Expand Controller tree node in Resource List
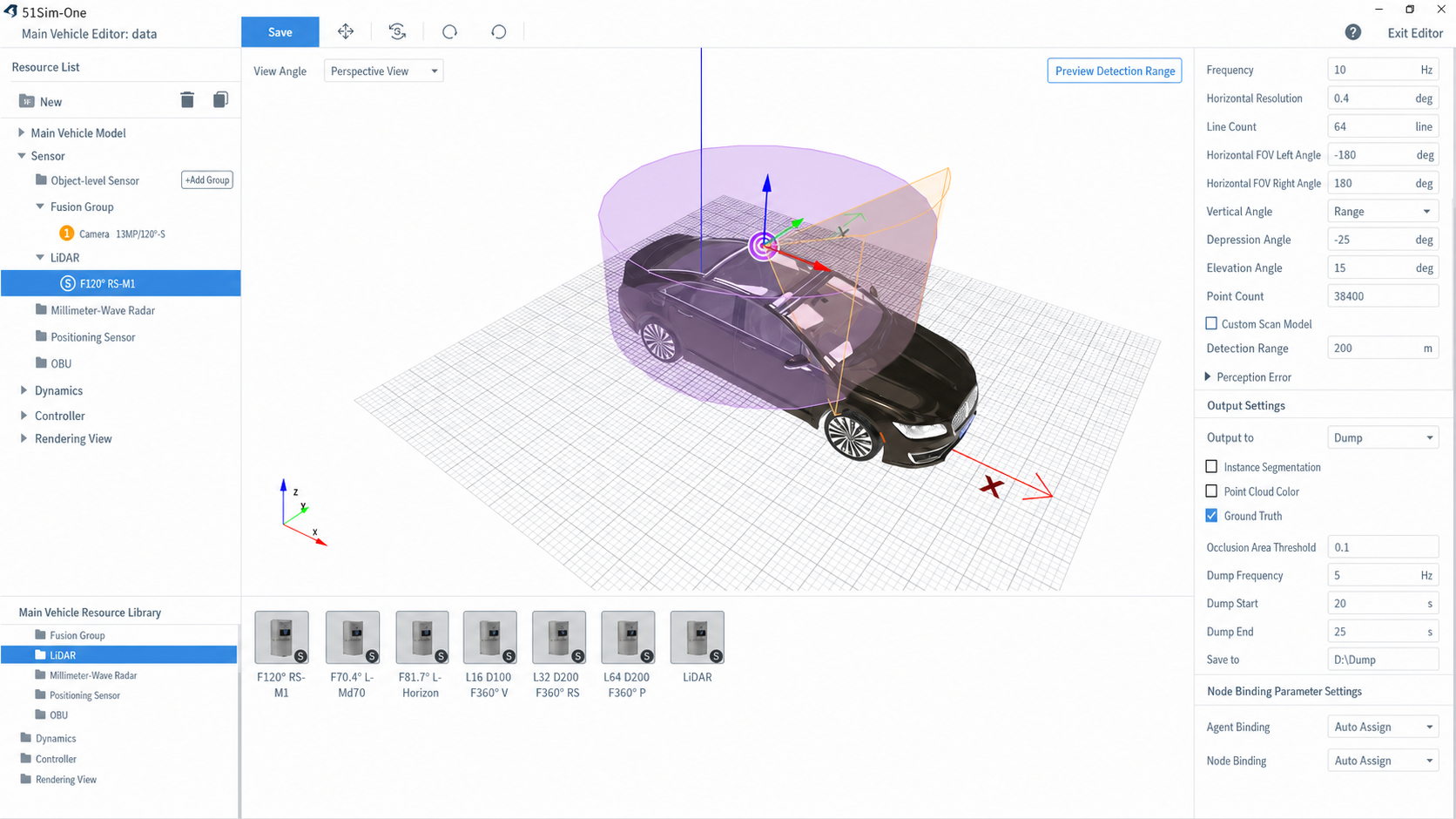The width and height of the screenshot is (1456, 819). (x=24, y=416)
